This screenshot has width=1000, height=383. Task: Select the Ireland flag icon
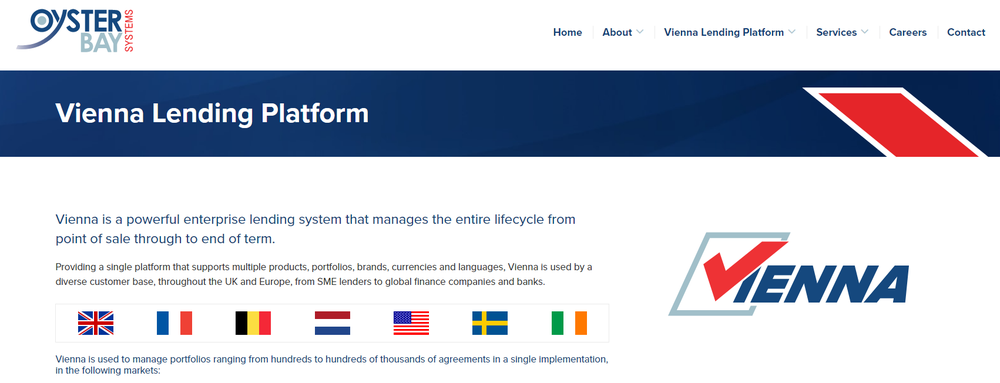click(569, 323)
